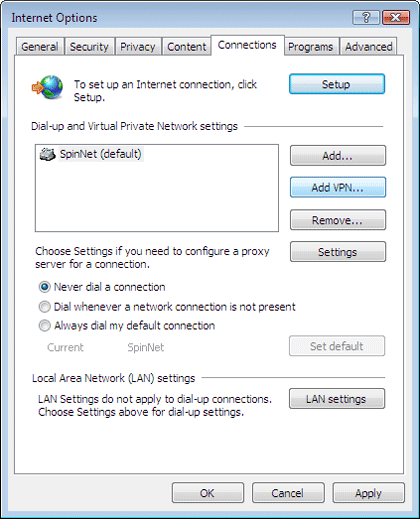The width and height of the screenshot is (420, 519).
Task: Select the SpinNet (default) list entry
Action: coord(101,154)
